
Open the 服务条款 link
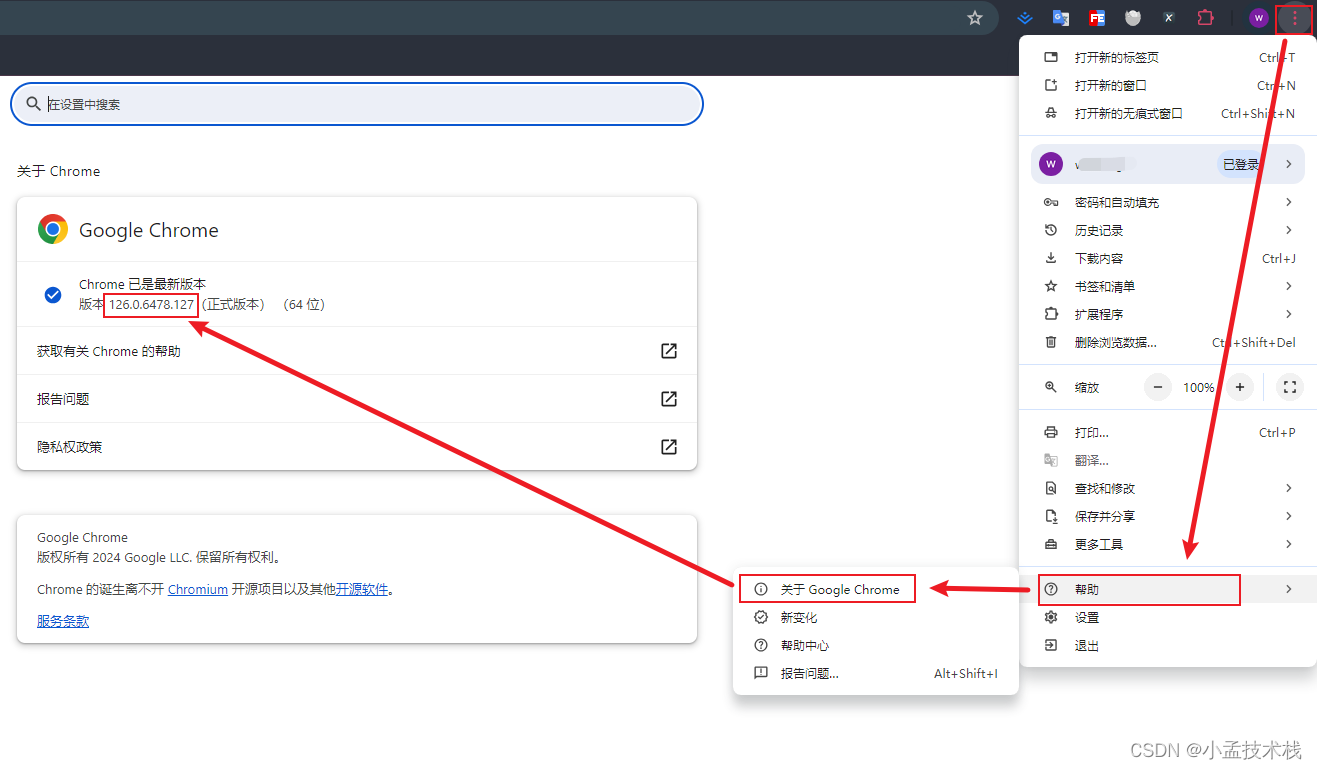(63, 621)
